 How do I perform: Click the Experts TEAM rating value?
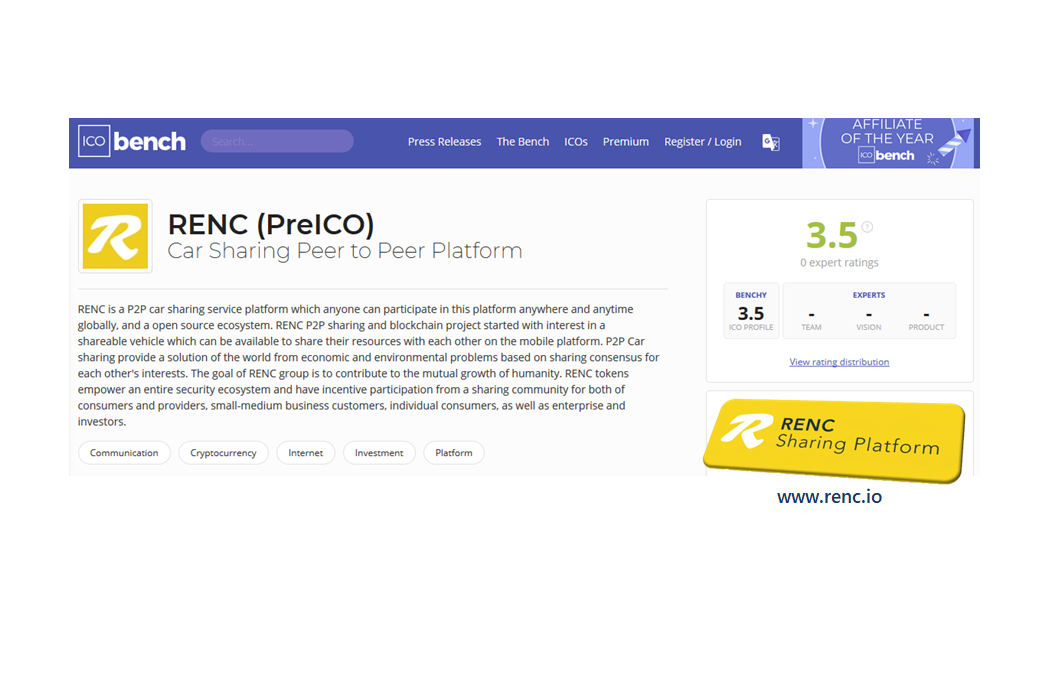(811, 314)
